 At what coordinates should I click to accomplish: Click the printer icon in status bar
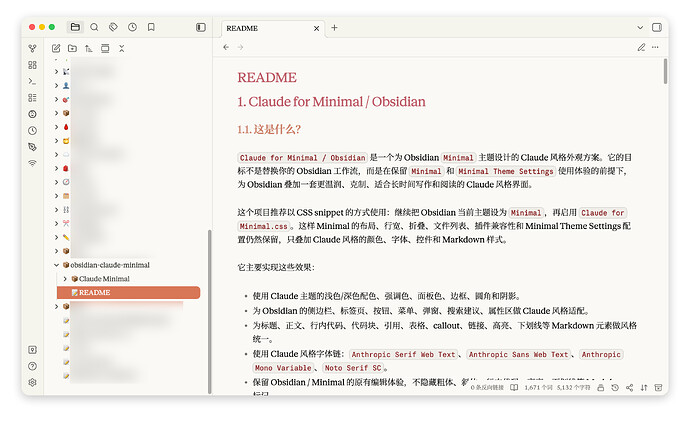(601, 388)
